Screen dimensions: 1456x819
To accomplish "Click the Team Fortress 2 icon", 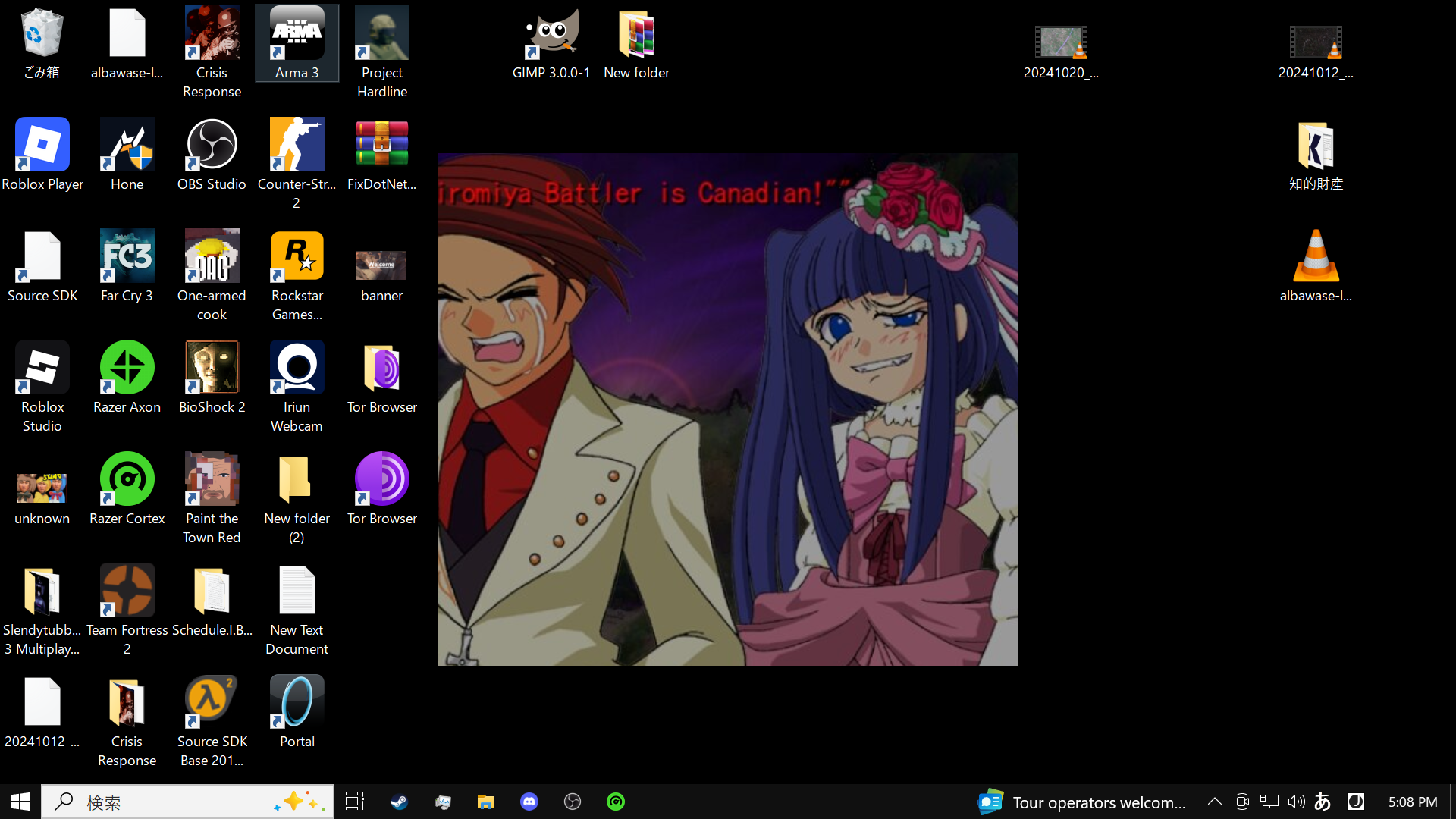I will pyautogui.click(x=127, y=601).
